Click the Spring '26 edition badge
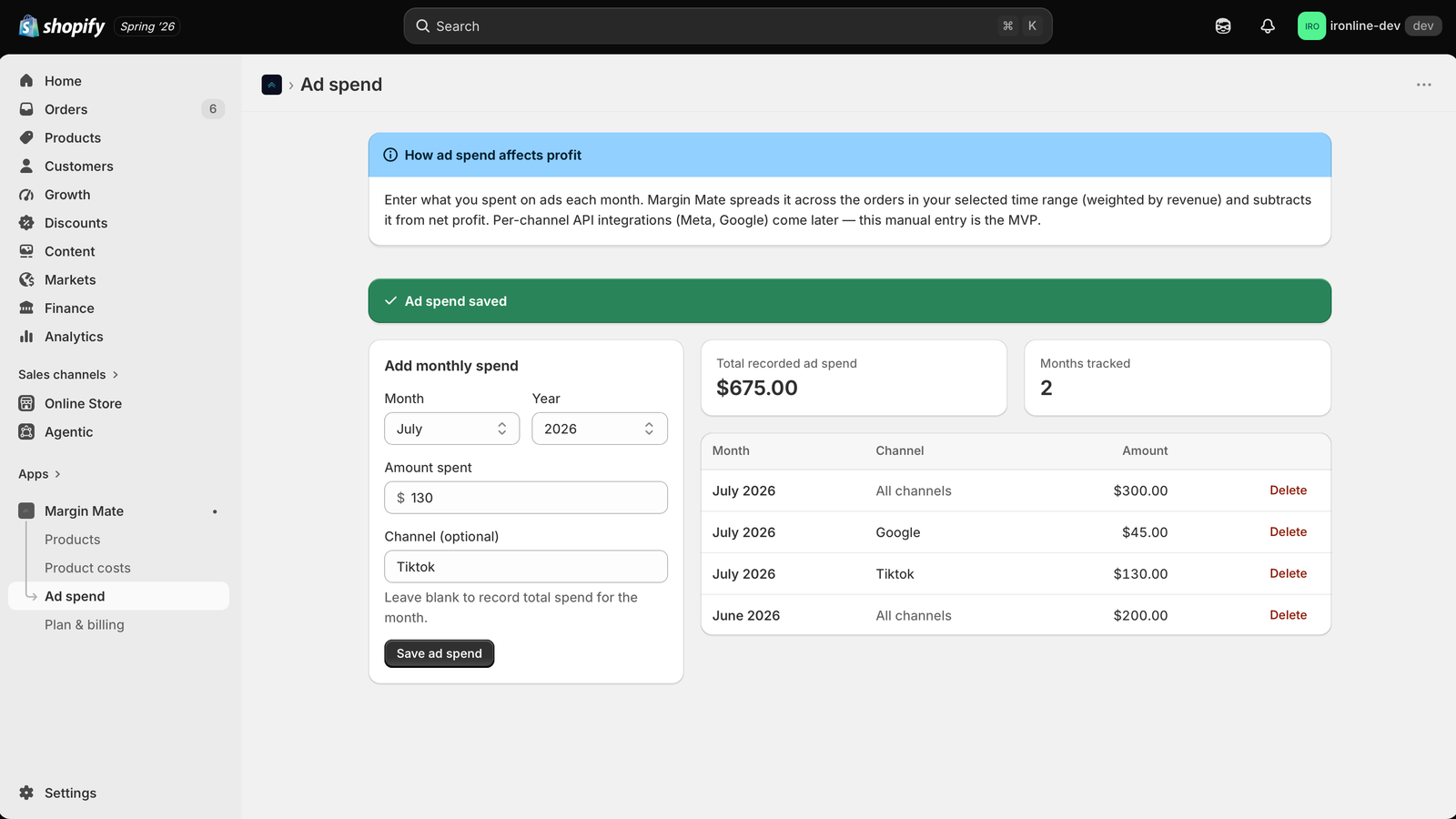Screen dimensions: 1456x819 coord(147,26)
